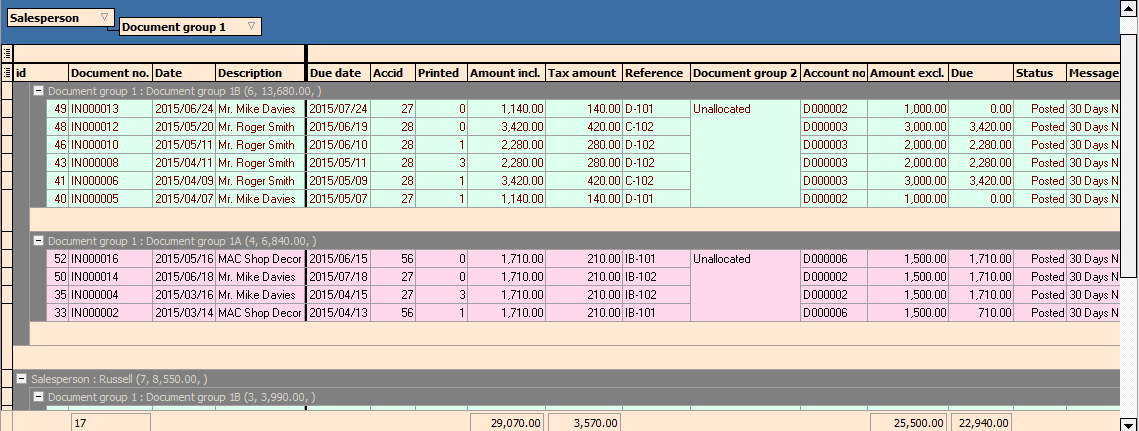This screenshot has height=431, width=1139.
Task: Sort by the Due date column header
Action: (337, 73)
